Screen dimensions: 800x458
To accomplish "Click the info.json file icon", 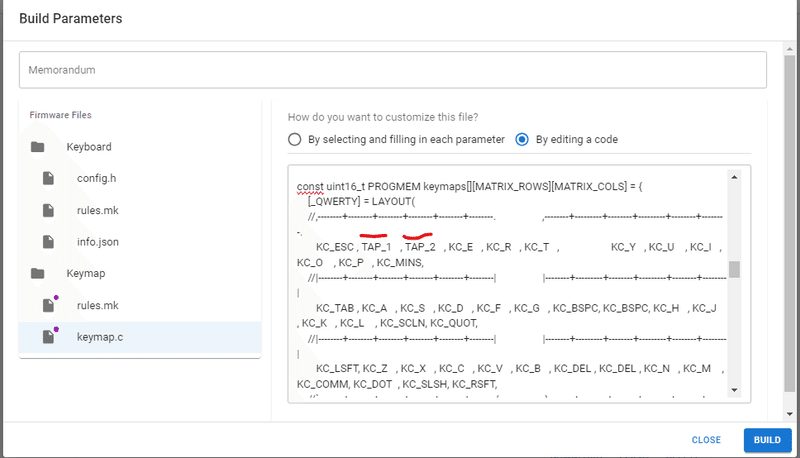I will coord(47,242).
